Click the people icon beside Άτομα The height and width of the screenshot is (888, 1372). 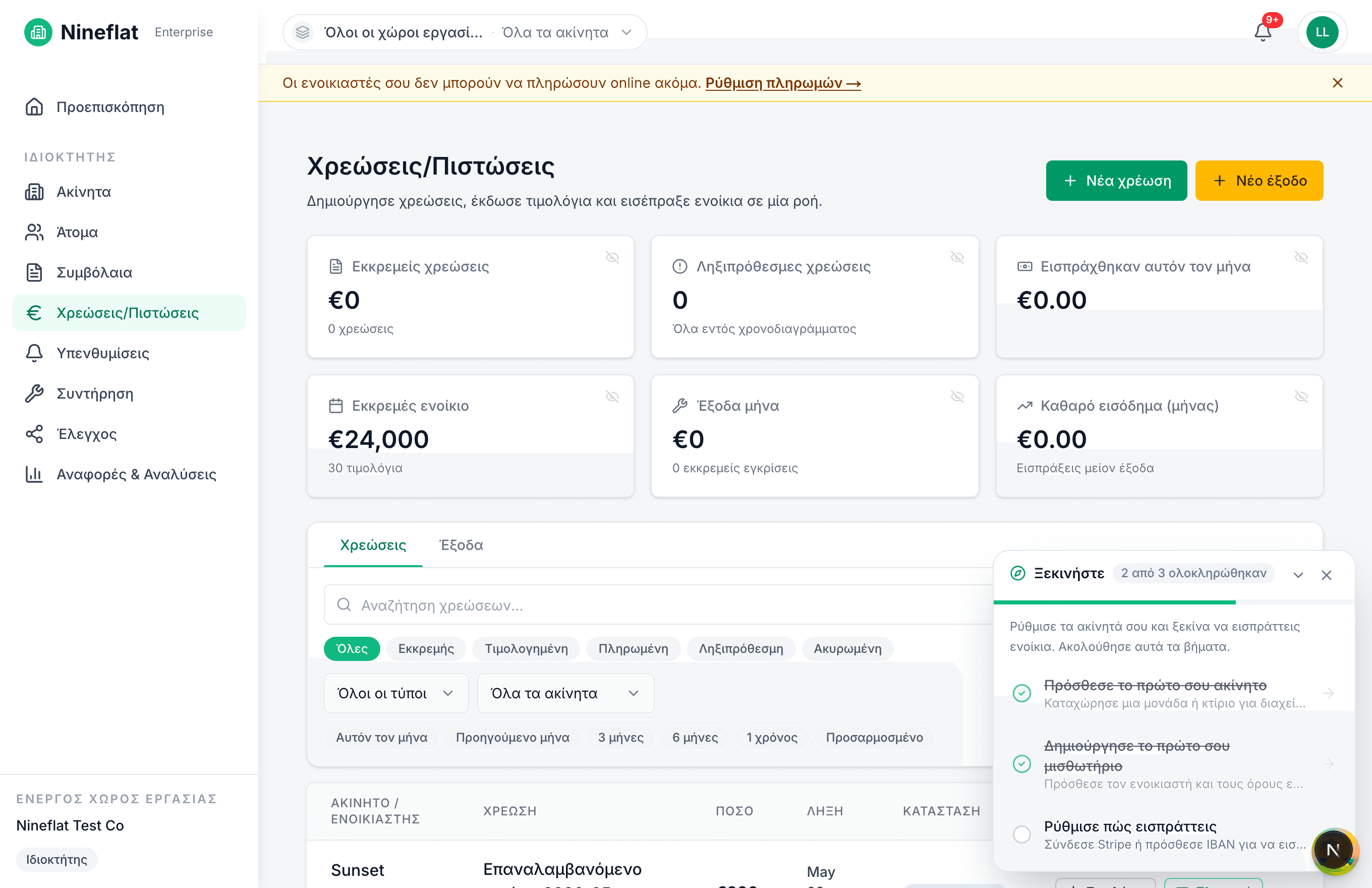[34, 233]
